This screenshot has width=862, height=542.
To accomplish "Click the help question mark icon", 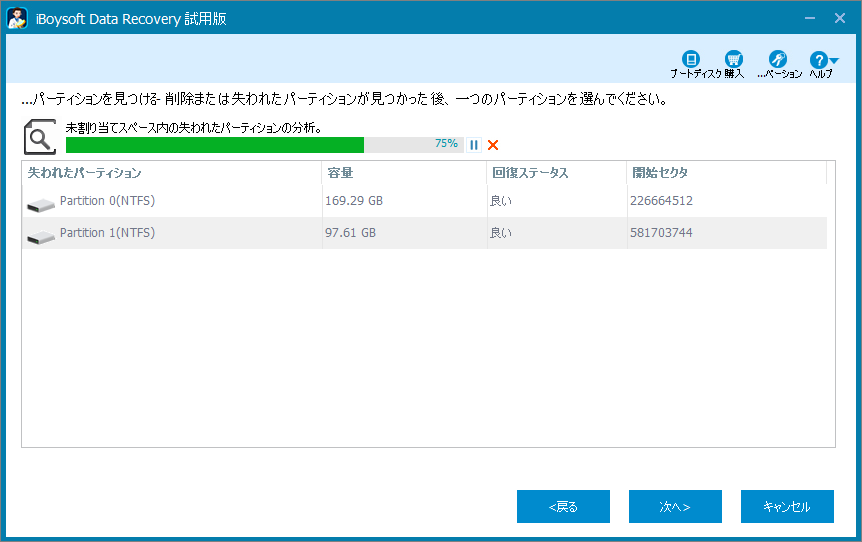I will click(x=818, y=59).
